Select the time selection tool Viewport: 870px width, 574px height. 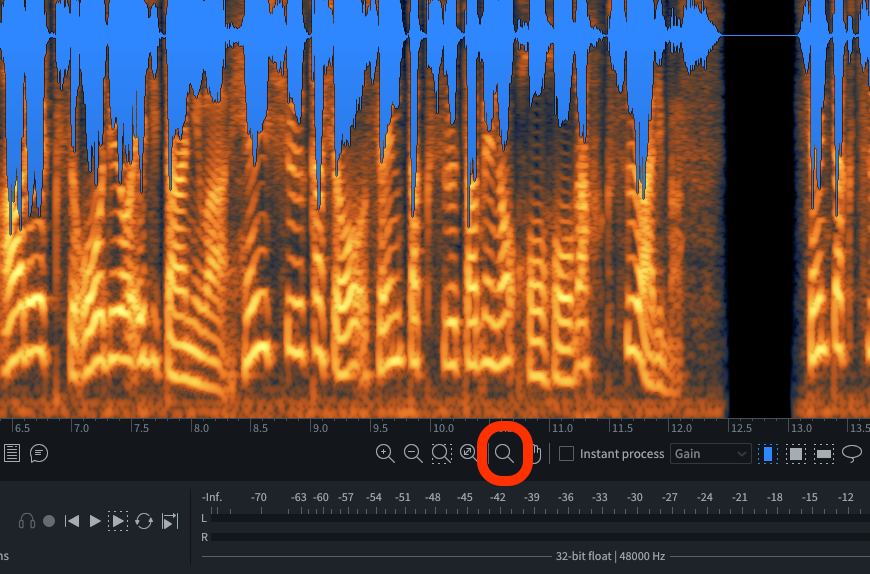pos(768,454)
